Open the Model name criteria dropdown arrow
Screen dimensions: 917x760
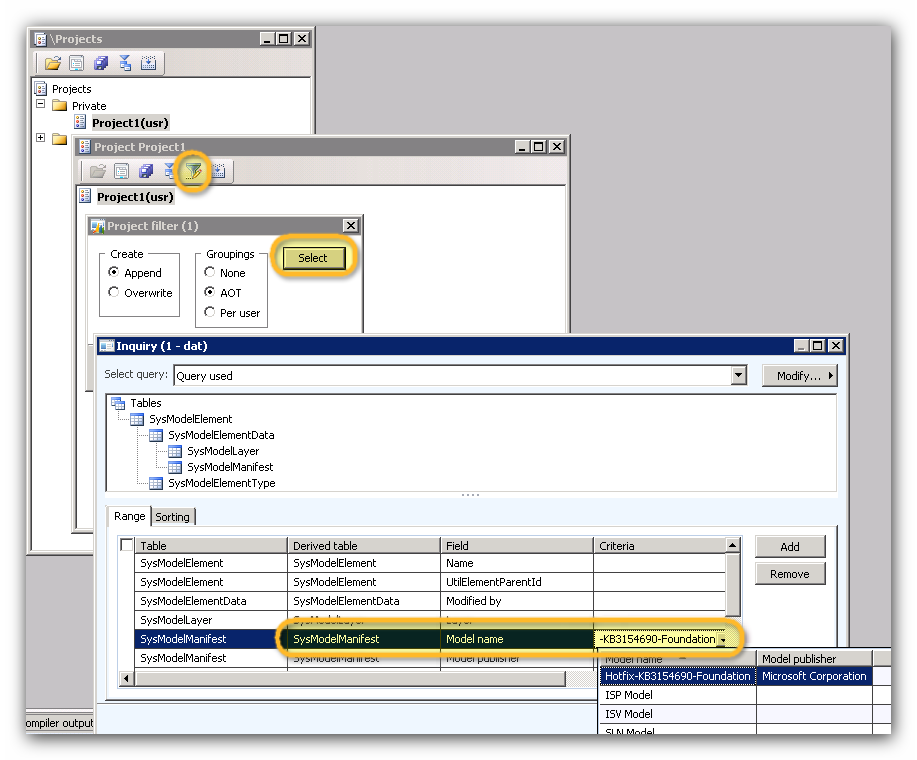pyautogui.click(x=722, y=640)
